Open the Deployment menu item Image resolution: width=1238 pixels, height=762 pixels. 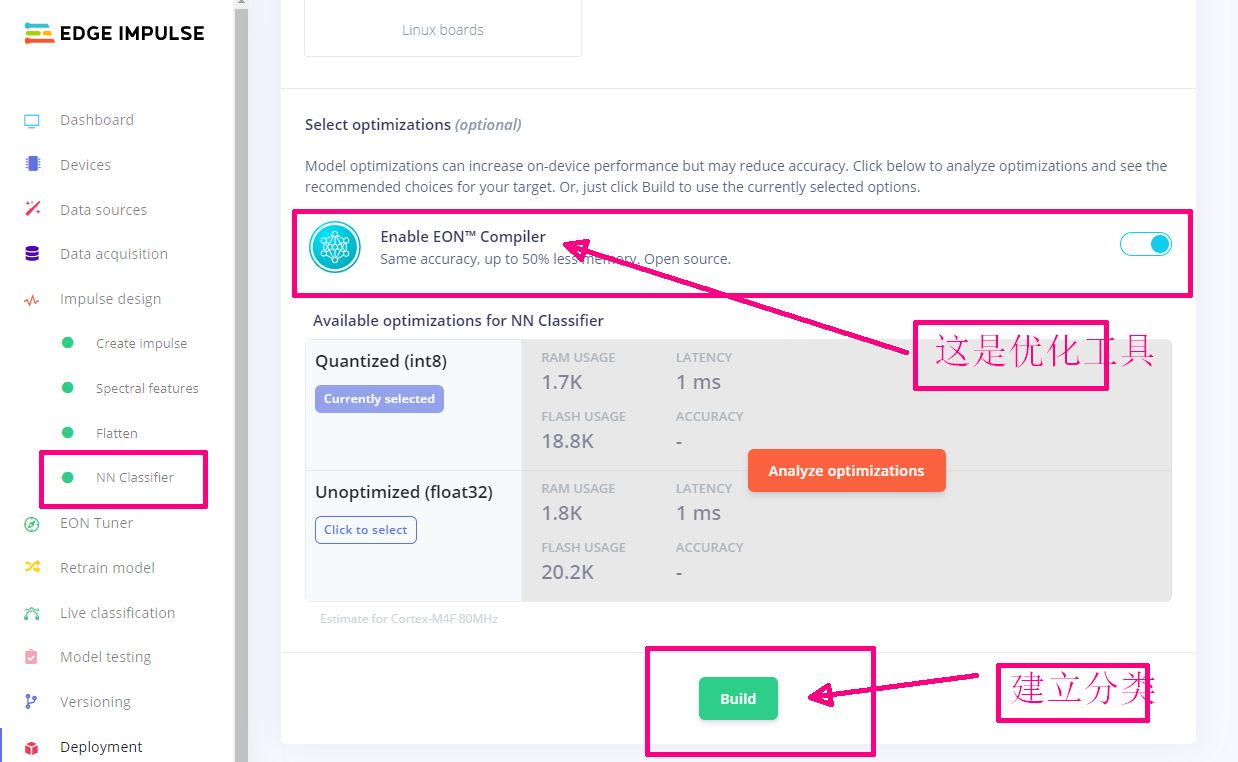click(101, 747)
